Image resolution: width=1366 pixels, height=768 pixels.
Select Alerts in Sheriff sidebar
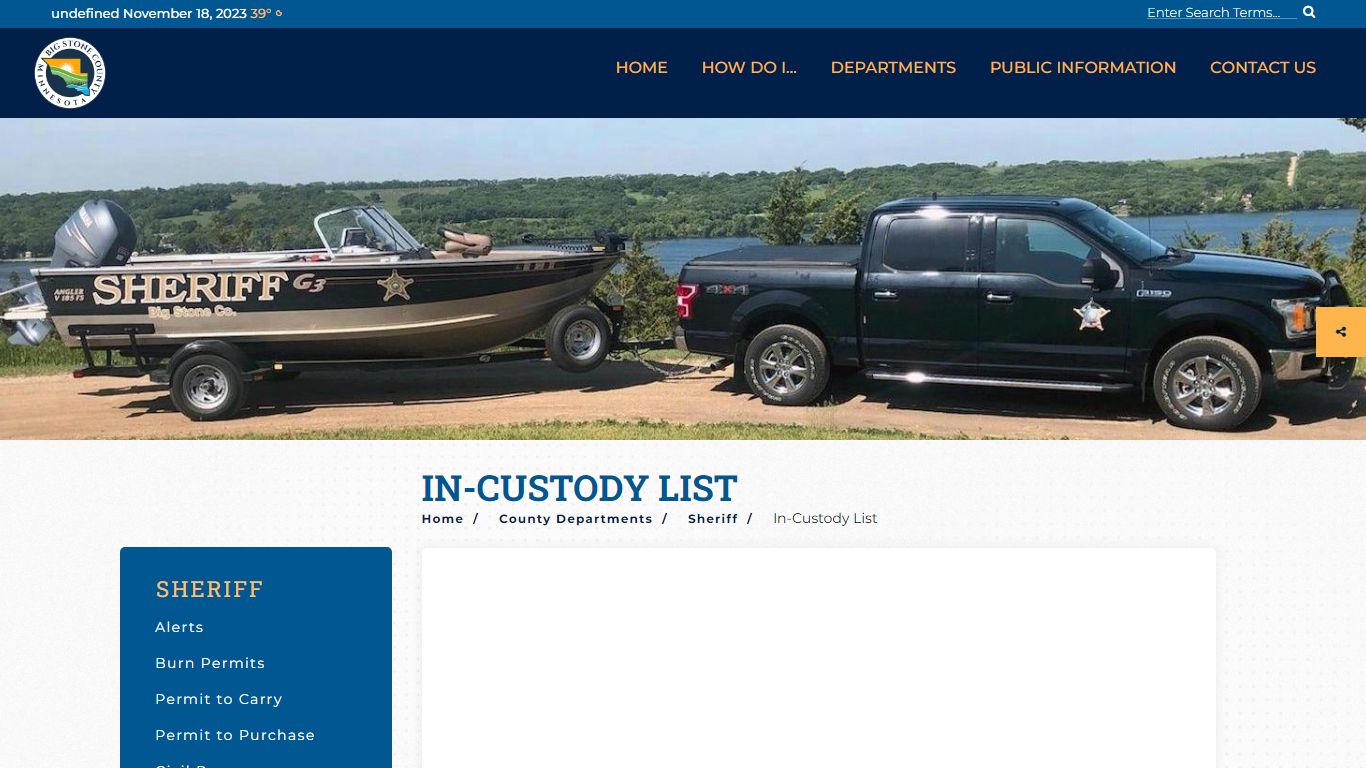click(179, 627)
